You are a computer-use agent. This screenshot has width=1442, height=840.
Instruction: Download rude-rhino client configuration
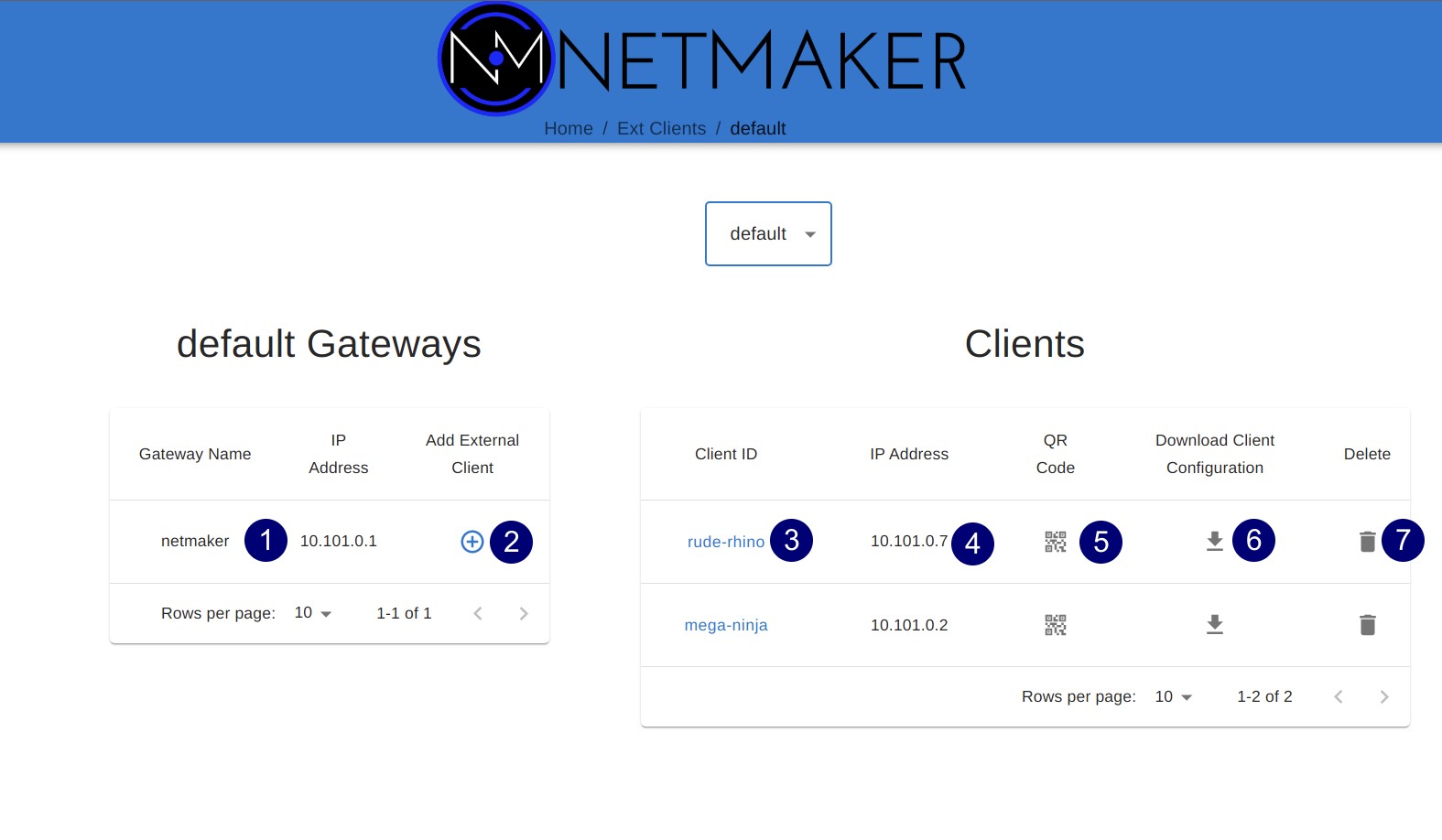[x=1214, y=542]
